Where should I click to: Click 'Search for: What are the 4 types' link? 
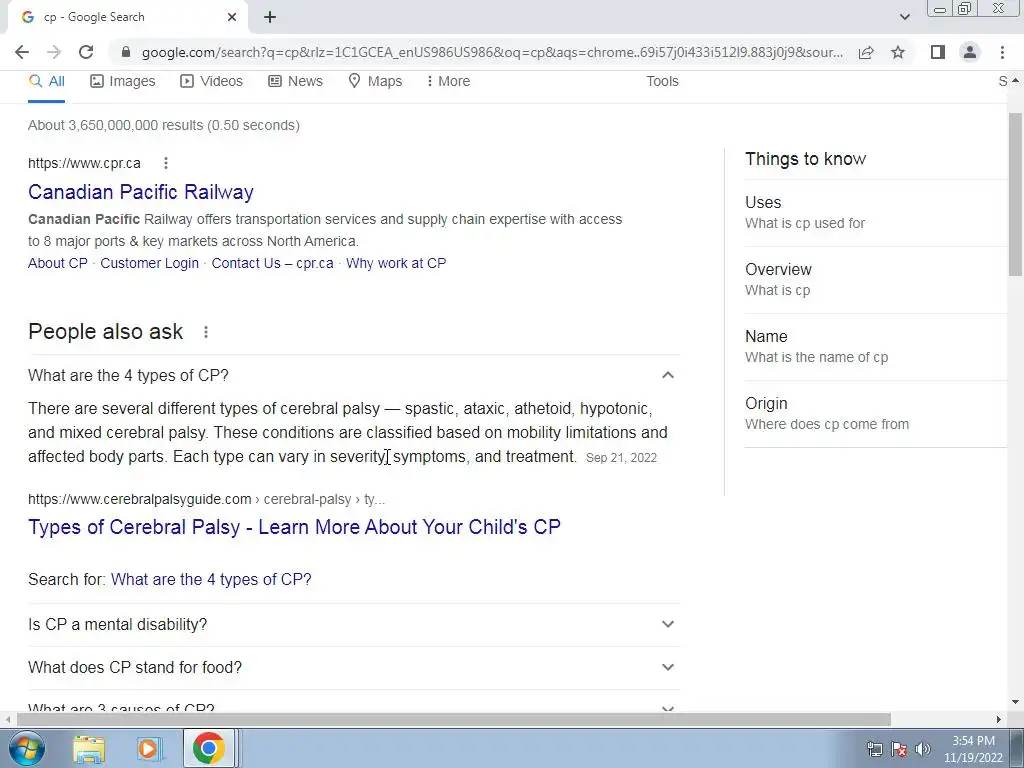[211, 579]
